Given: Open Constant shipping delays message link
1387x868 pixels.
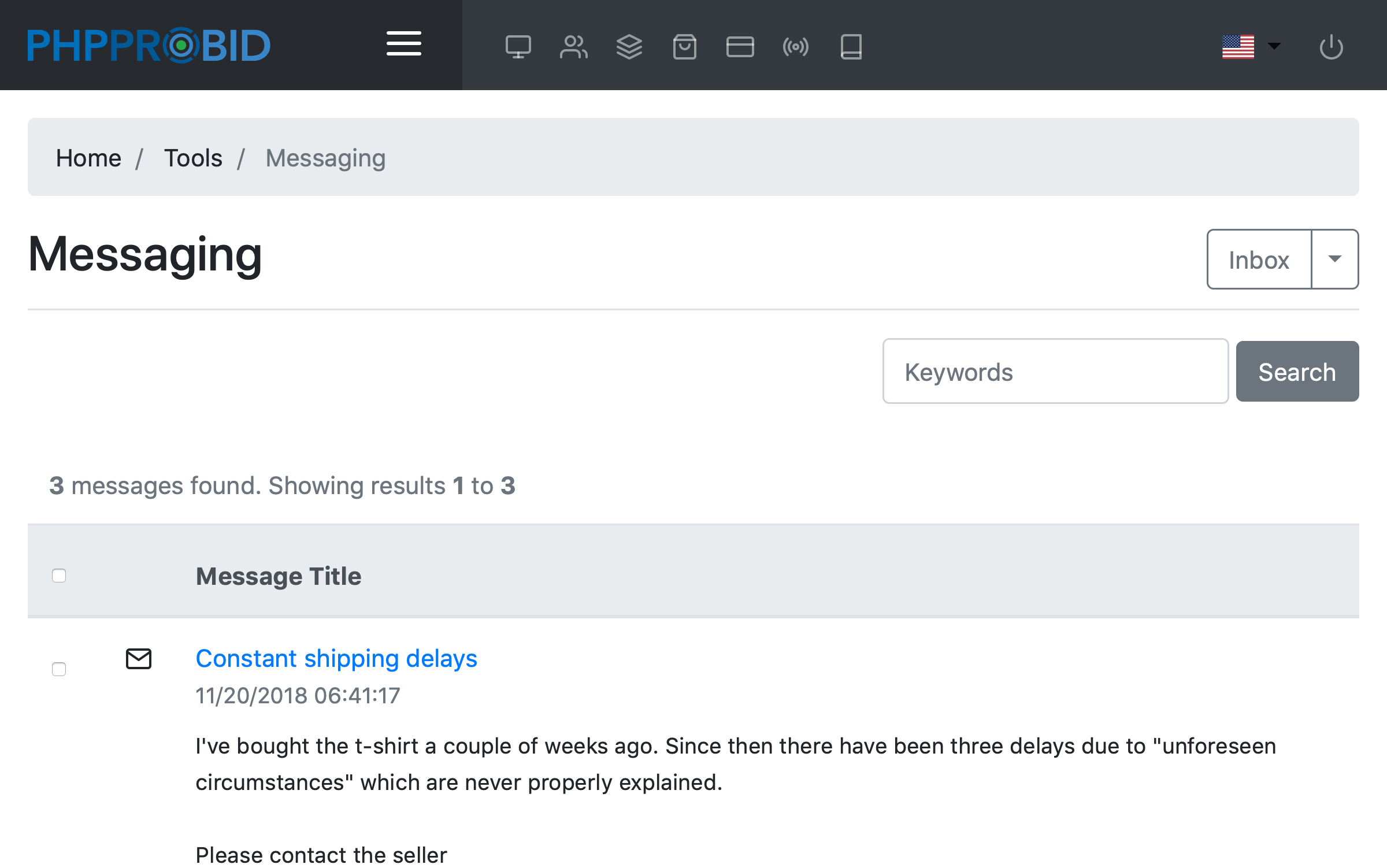Looking at the screenshot, I should point(336,658).
